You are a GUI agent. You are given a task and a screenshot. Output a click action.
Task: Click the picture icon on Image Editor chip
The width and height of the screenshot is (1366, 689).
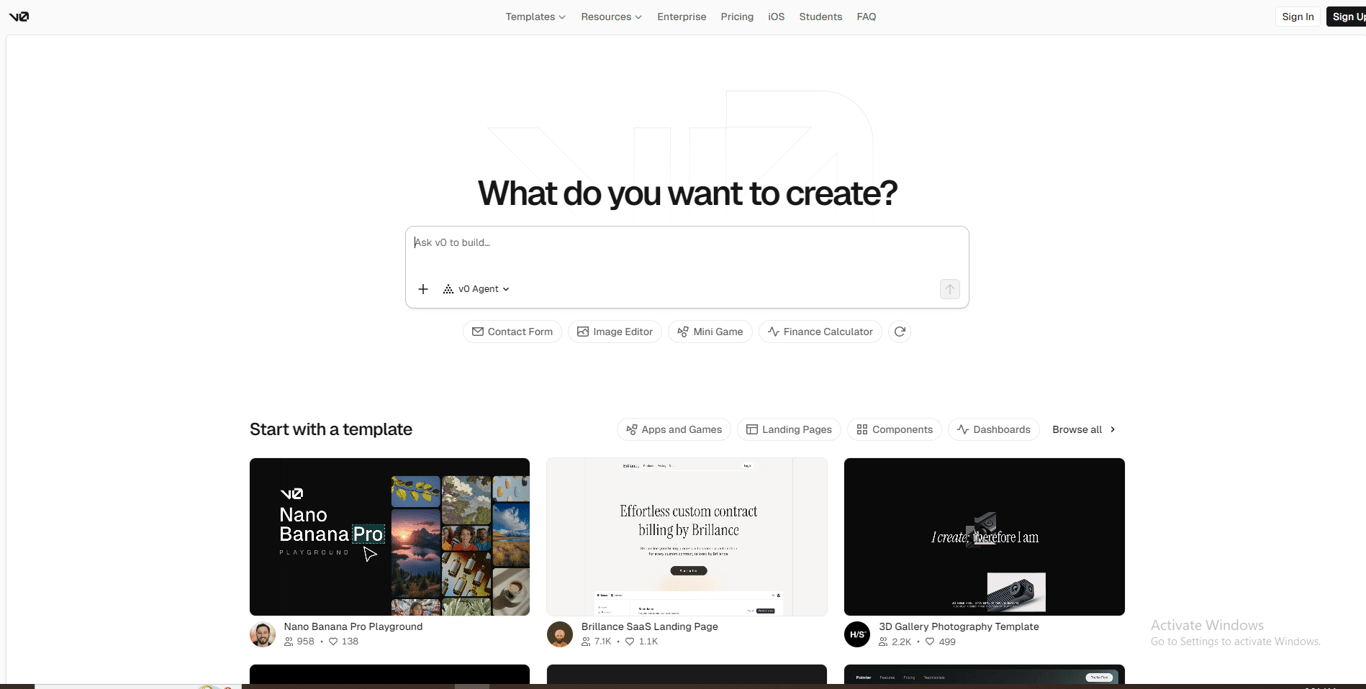(583, 332)
